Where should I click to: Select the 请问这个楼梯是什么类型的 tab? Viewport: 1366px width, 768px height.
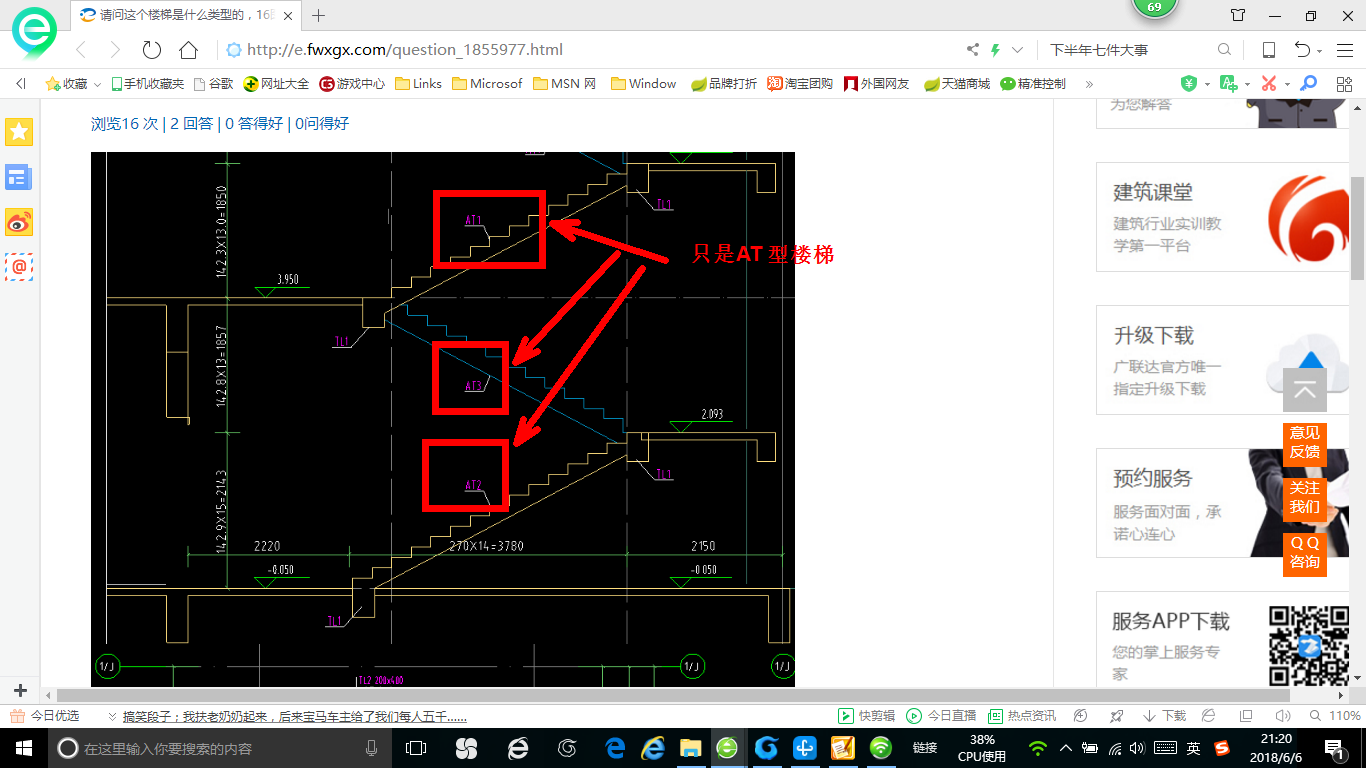186,15
